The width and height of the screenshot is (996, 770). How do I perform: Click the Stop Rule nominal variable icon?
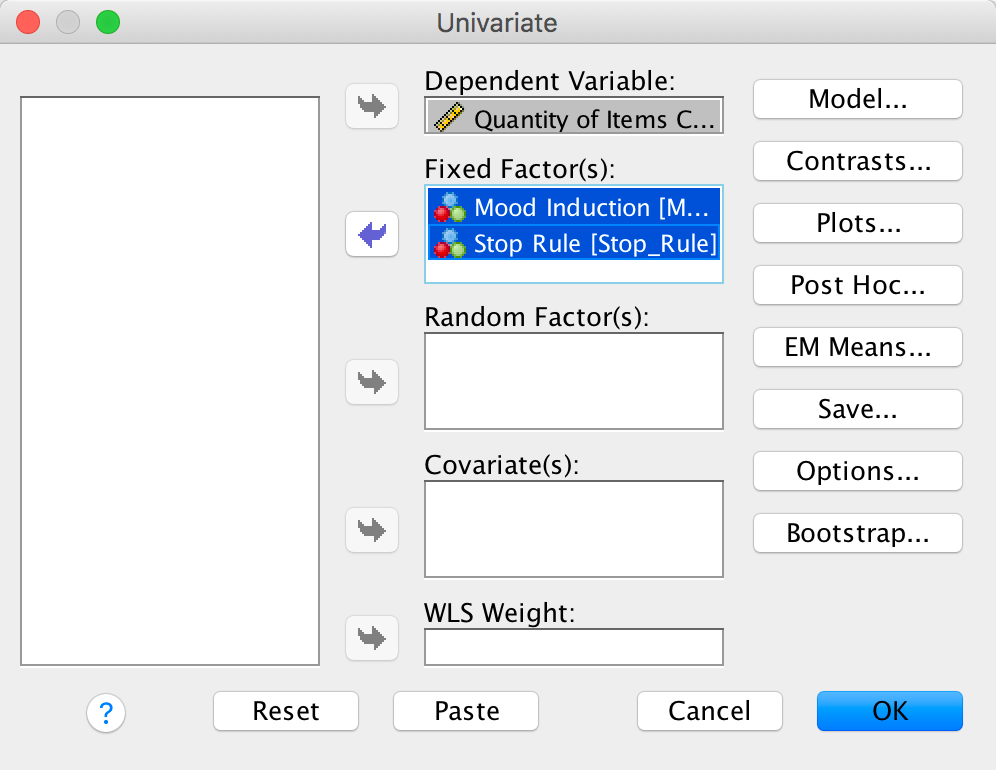tap(450, 243)
